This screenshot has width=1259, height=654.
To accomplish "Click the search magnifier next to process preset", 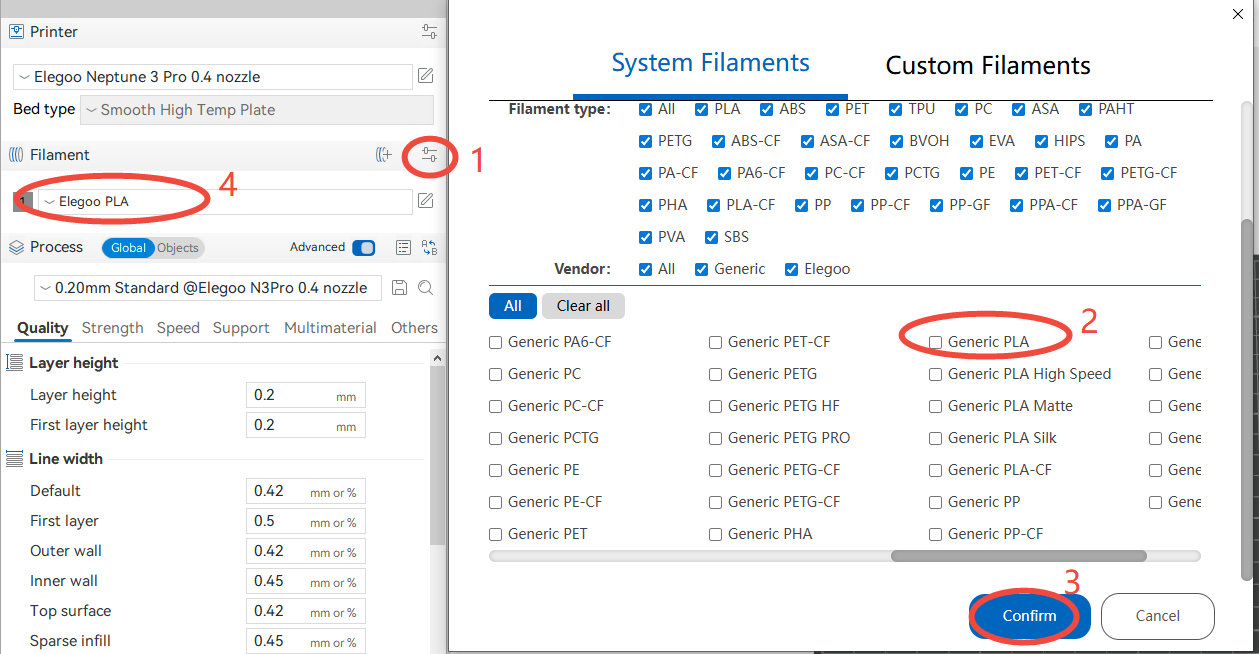I will click(425, 288).
